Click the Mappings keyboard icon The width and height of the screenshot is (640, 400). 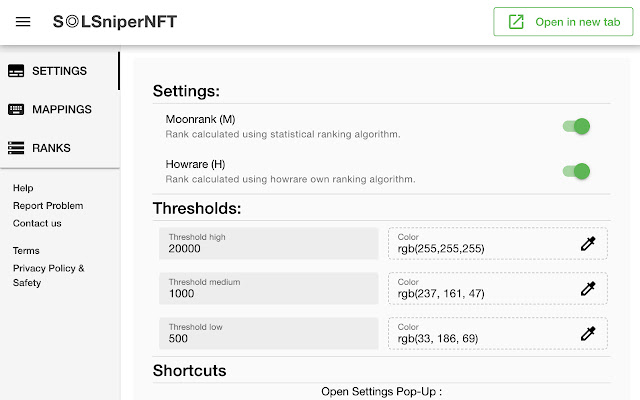coord(16,109)
